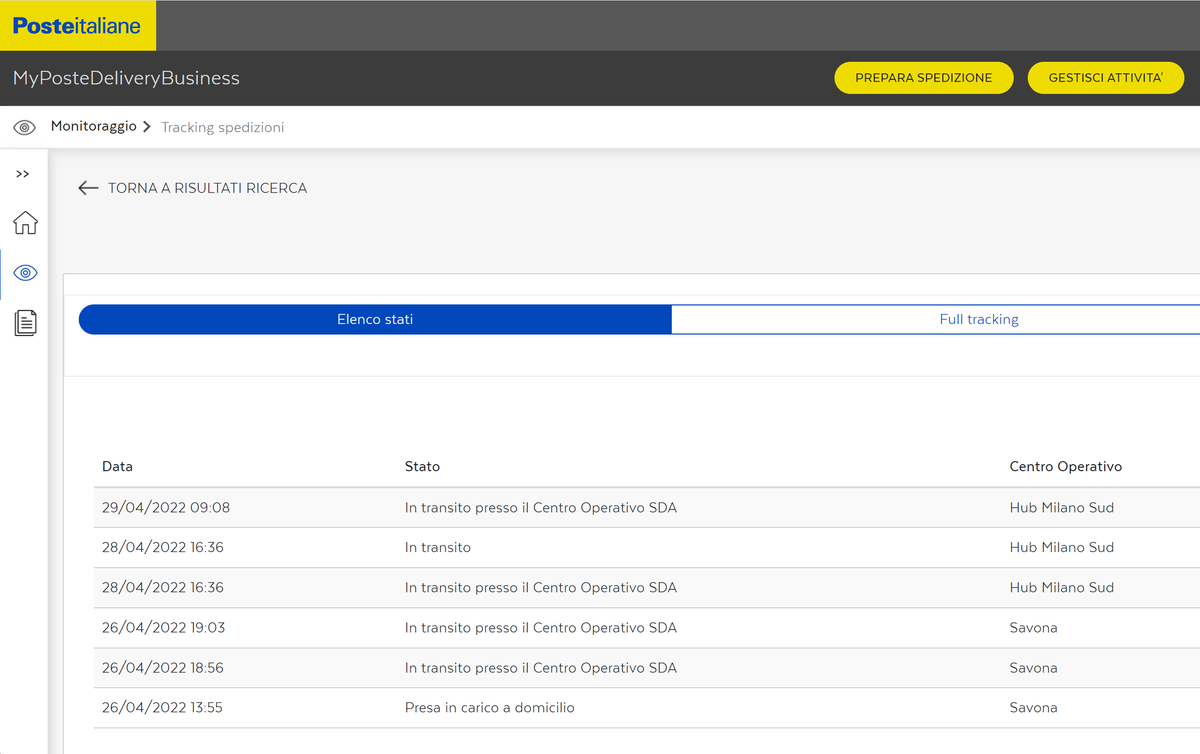Select the eye Monitoraggio icon in the sidebar
Viewport: 1200px width, 754px height.
(25, 273)
